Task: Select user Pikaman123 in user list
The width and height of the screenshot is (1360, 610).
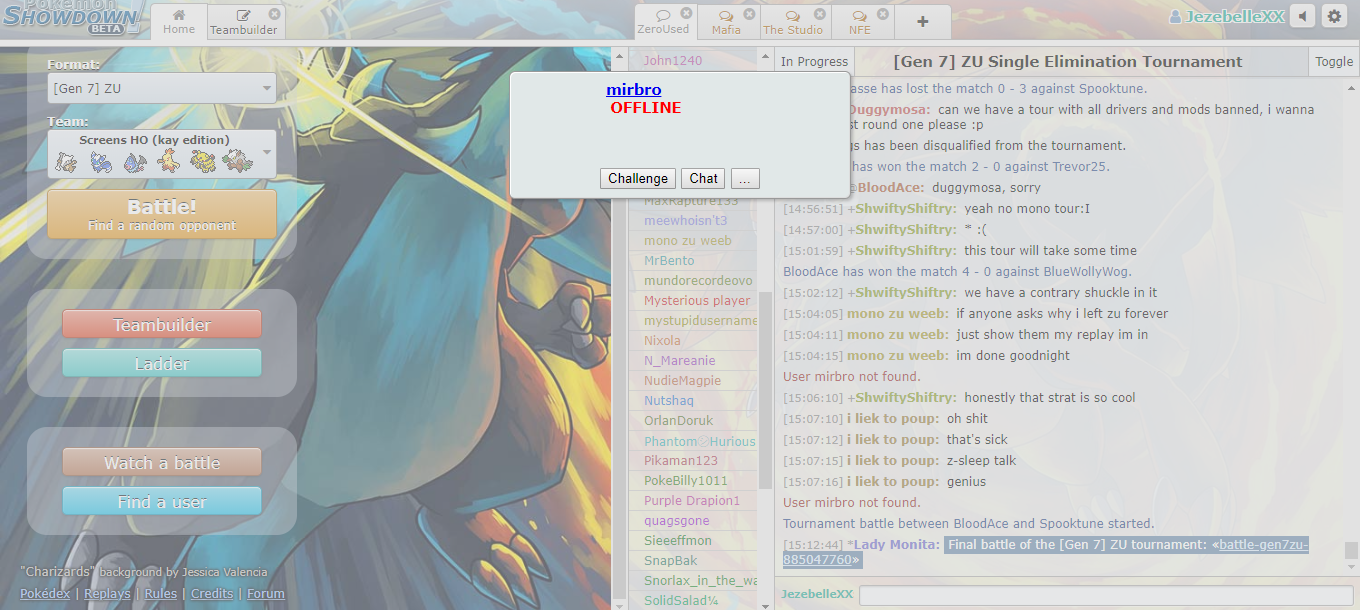Action: [x=681, y=461]
